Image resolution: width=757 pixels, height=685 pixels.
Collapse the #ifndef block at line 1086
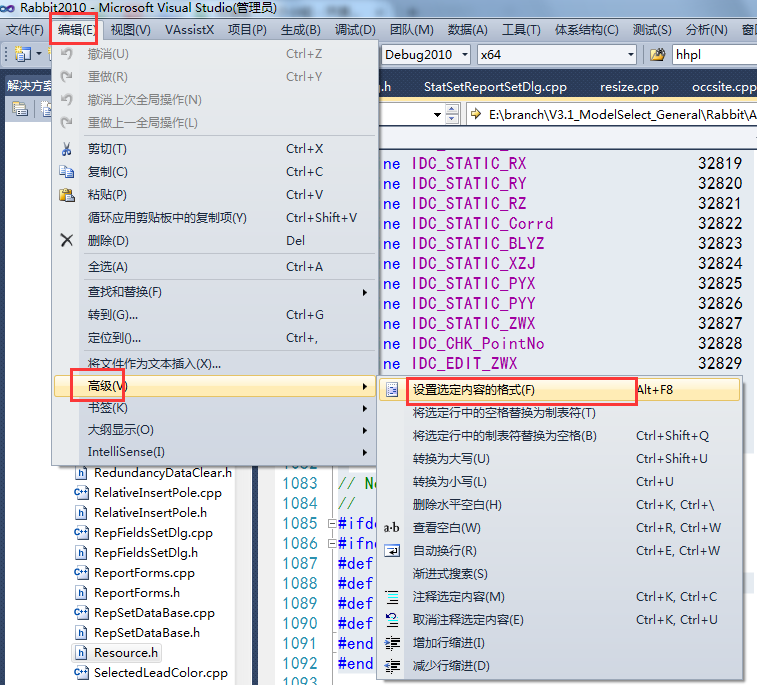coord(332,544)
